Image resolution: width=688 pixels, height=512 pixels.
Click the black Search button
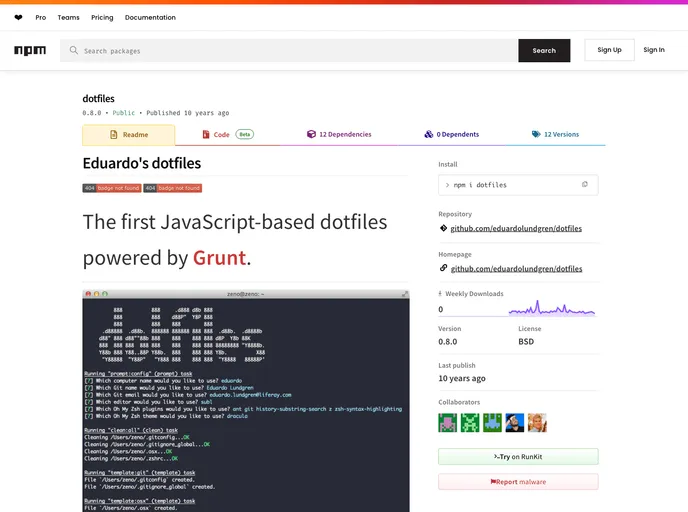pyautogui.click(x=544, y=50)
